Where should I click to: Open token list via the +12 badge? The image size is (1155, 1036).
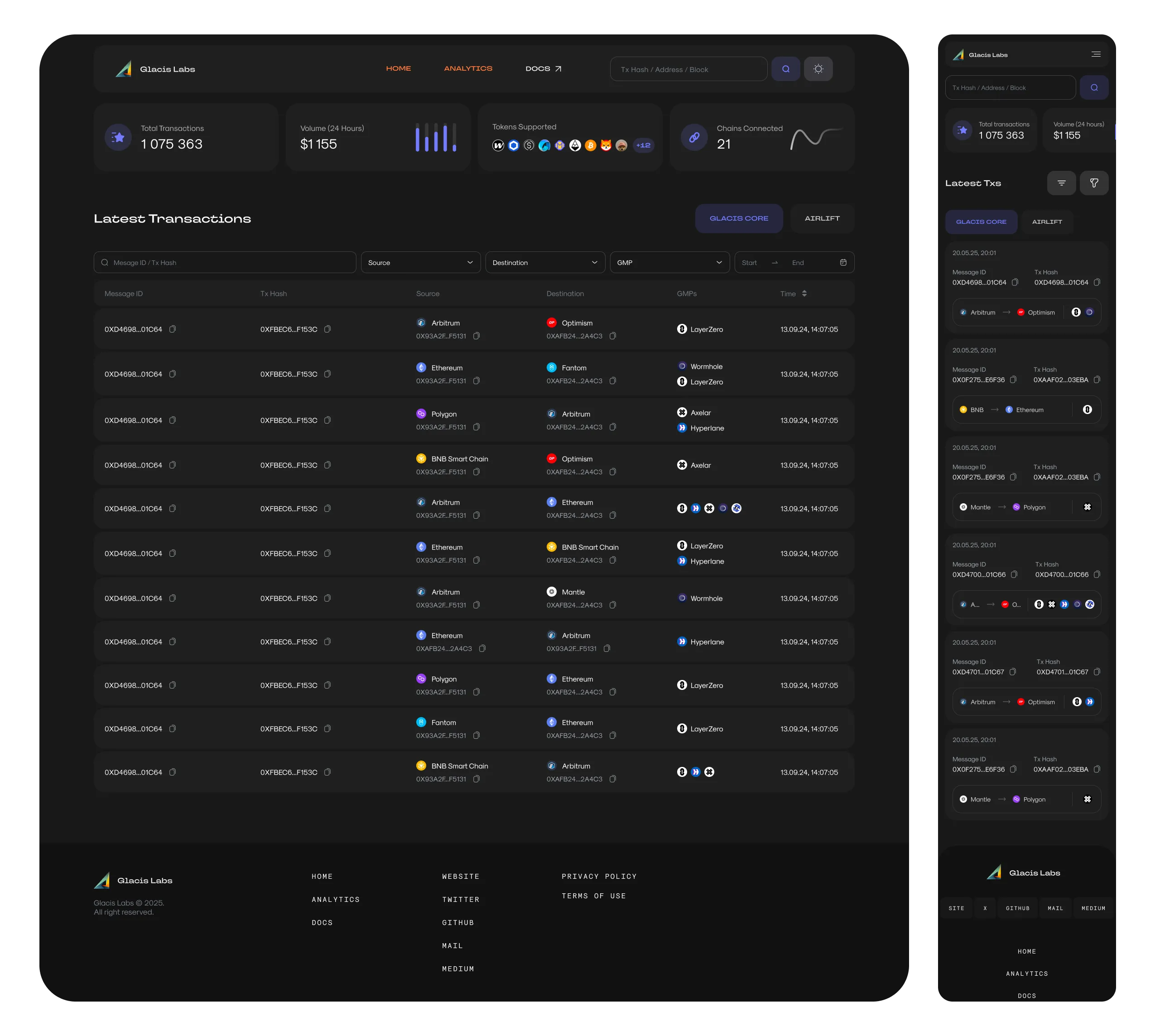tap(643, 145)
